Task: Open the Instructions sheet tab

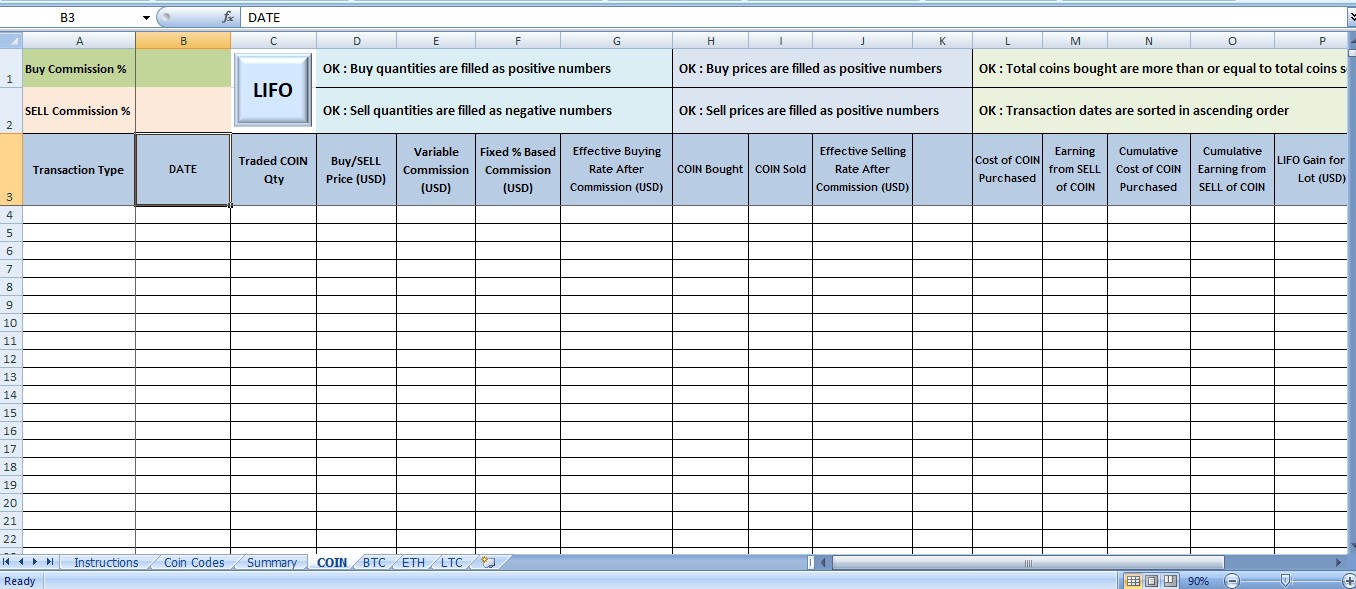Action: point(106,563)
